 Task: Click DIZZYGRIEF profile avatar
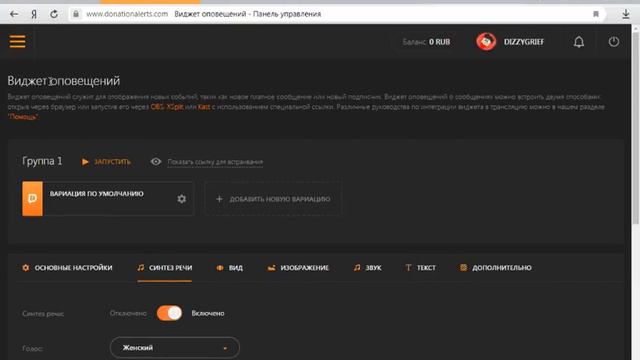tap(486, 42)
